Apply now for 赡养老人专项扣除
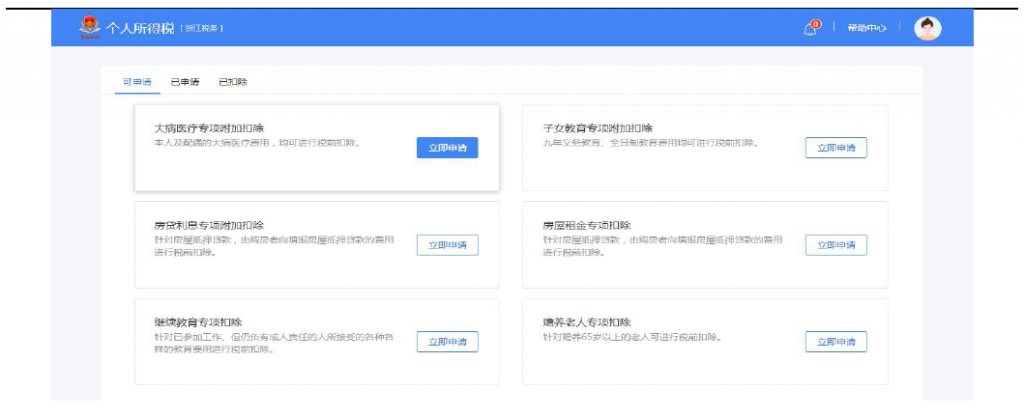Screen dimensions: 1024x418 coord(836,342)
